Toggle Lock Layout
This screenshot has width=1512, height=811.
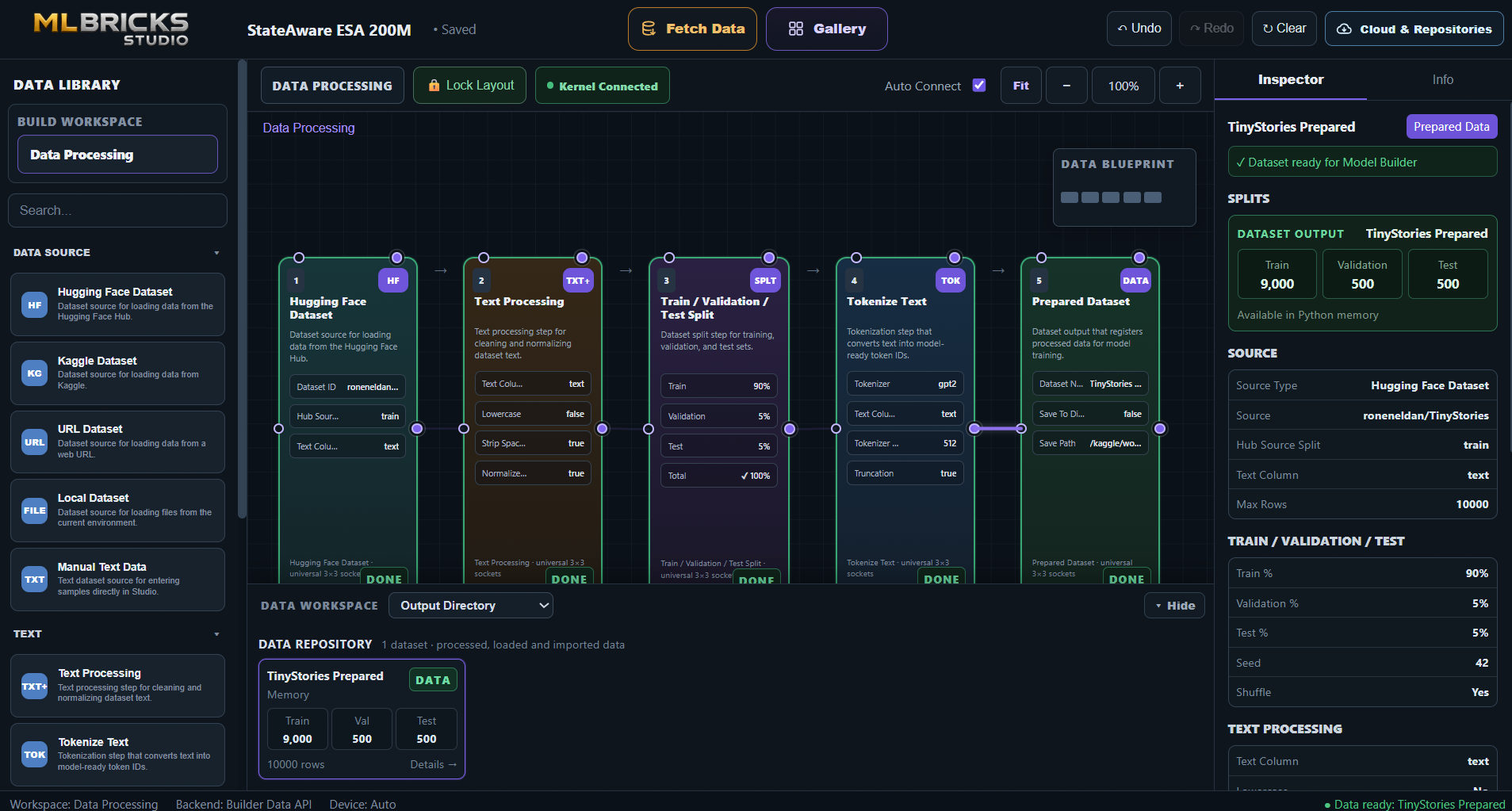pyautogui.click(x=469, y=86)
